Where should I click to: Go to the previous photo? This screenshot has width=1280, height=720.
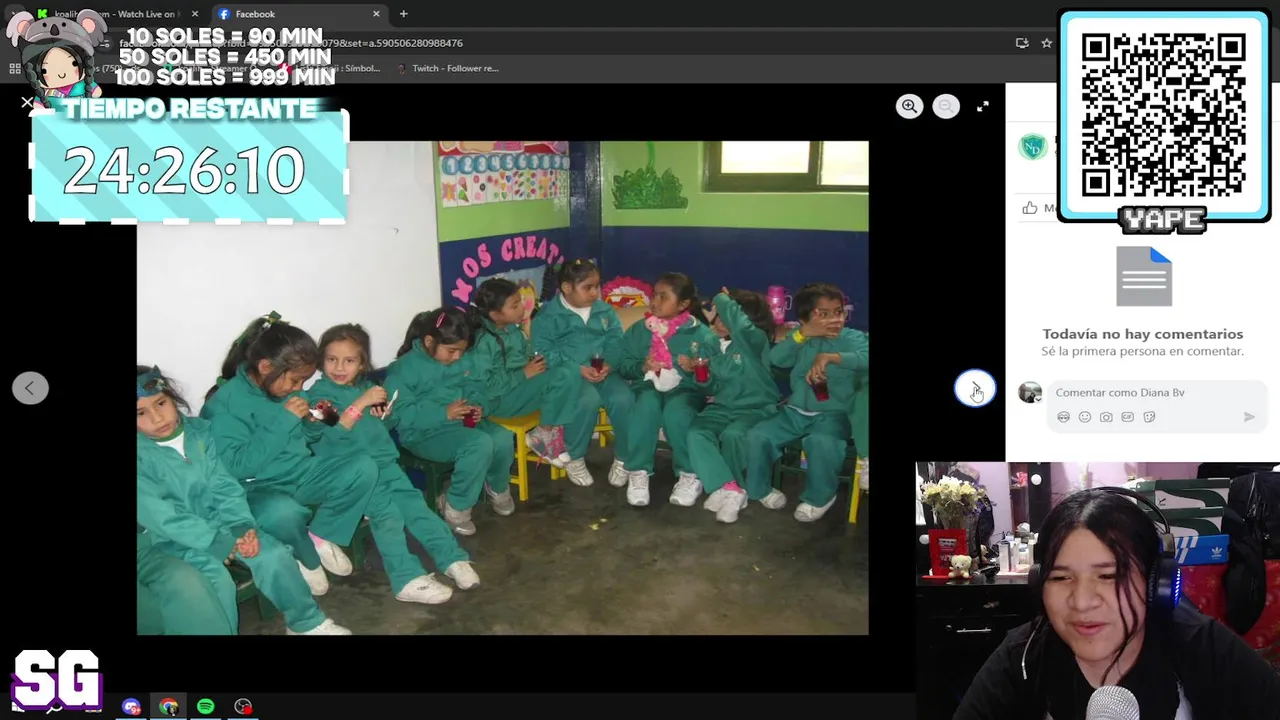(x=30, y=388)
